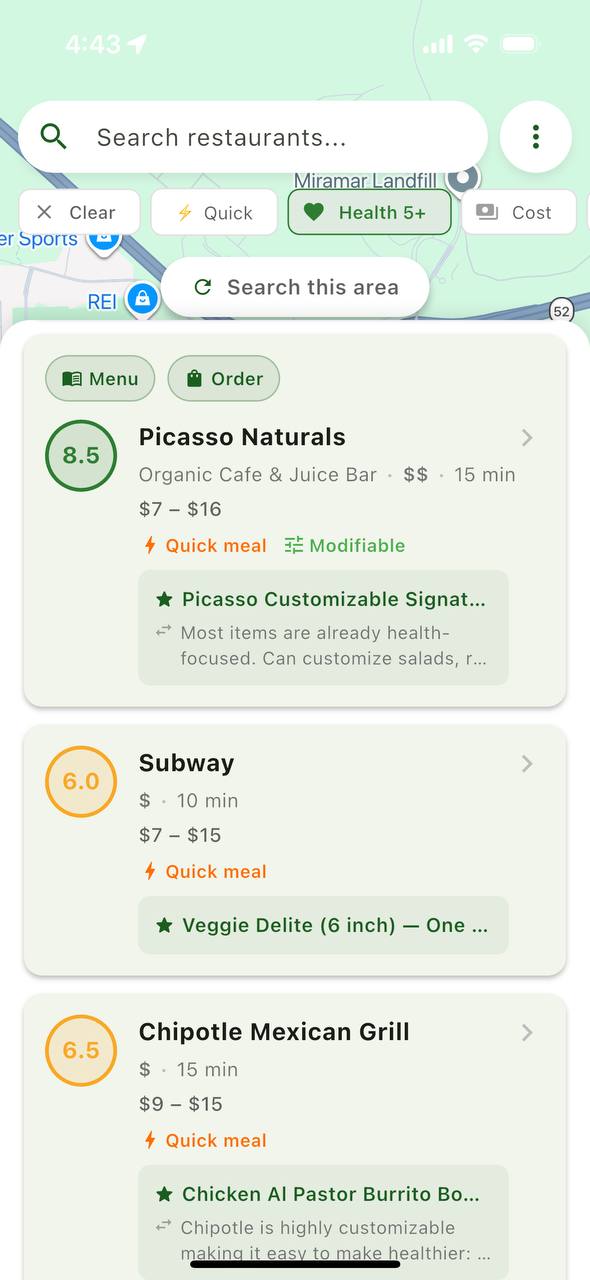Image resolution: width=590 pixels, height=1280 pixels.
Task: Expand the Subway card chevron
Action: coord(527,764)
